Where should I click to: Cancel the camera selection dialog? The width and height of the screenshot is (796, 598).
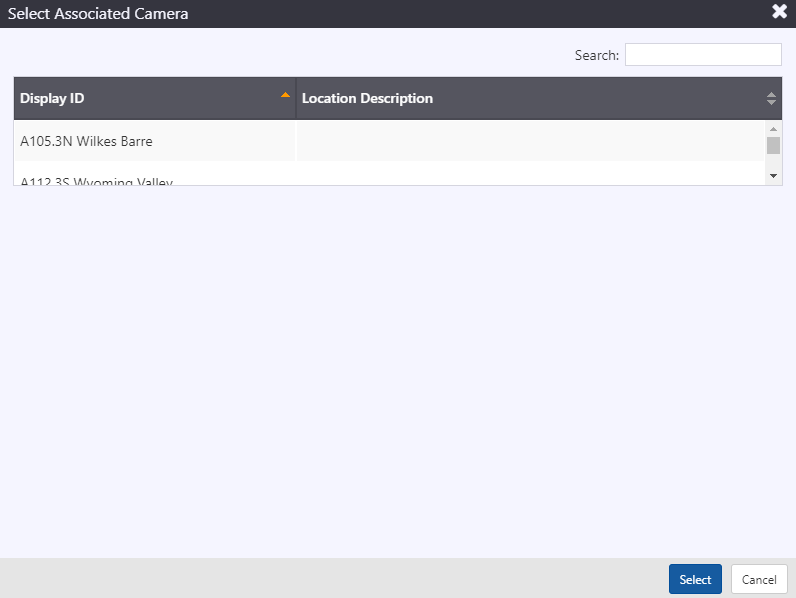(x=759, y=579)
